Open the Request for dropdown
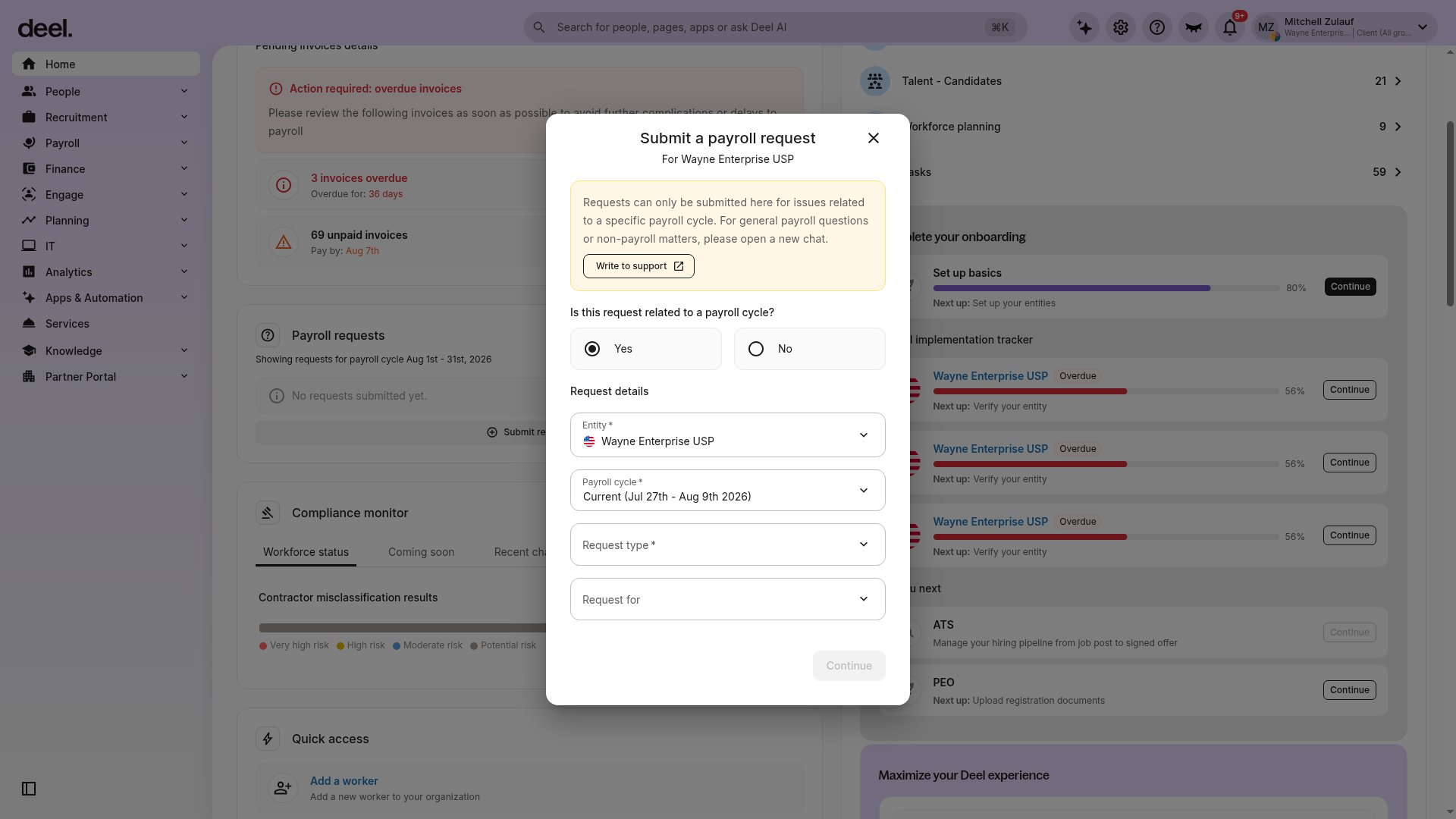This screenshot has height=819, width=1456. [x=728, y=599]
